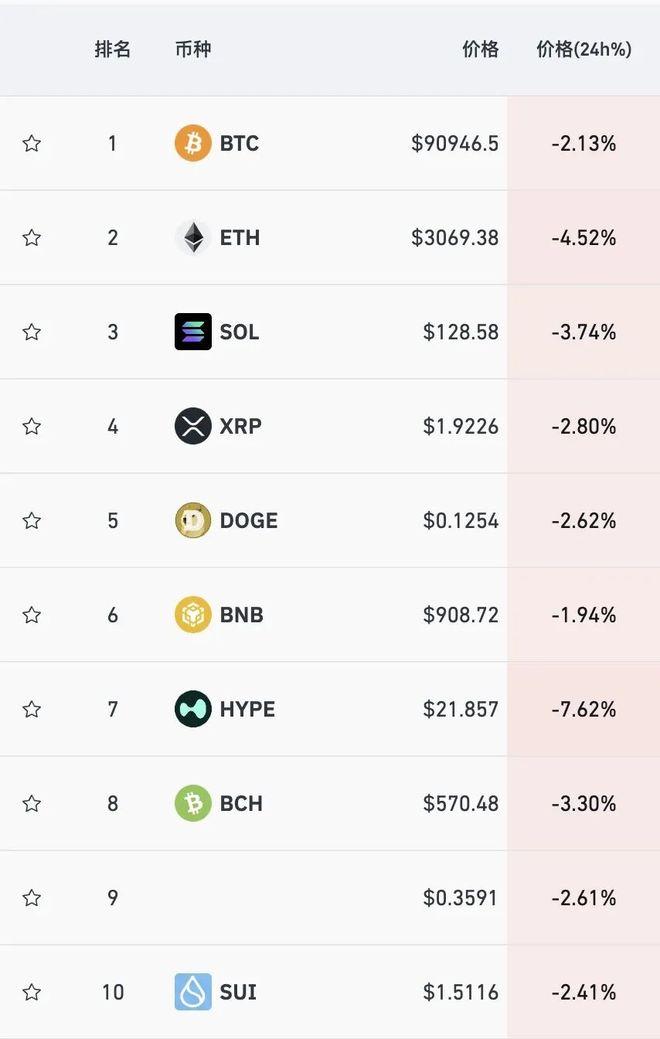Click the XRP coin logo icon

click(193, 426)
